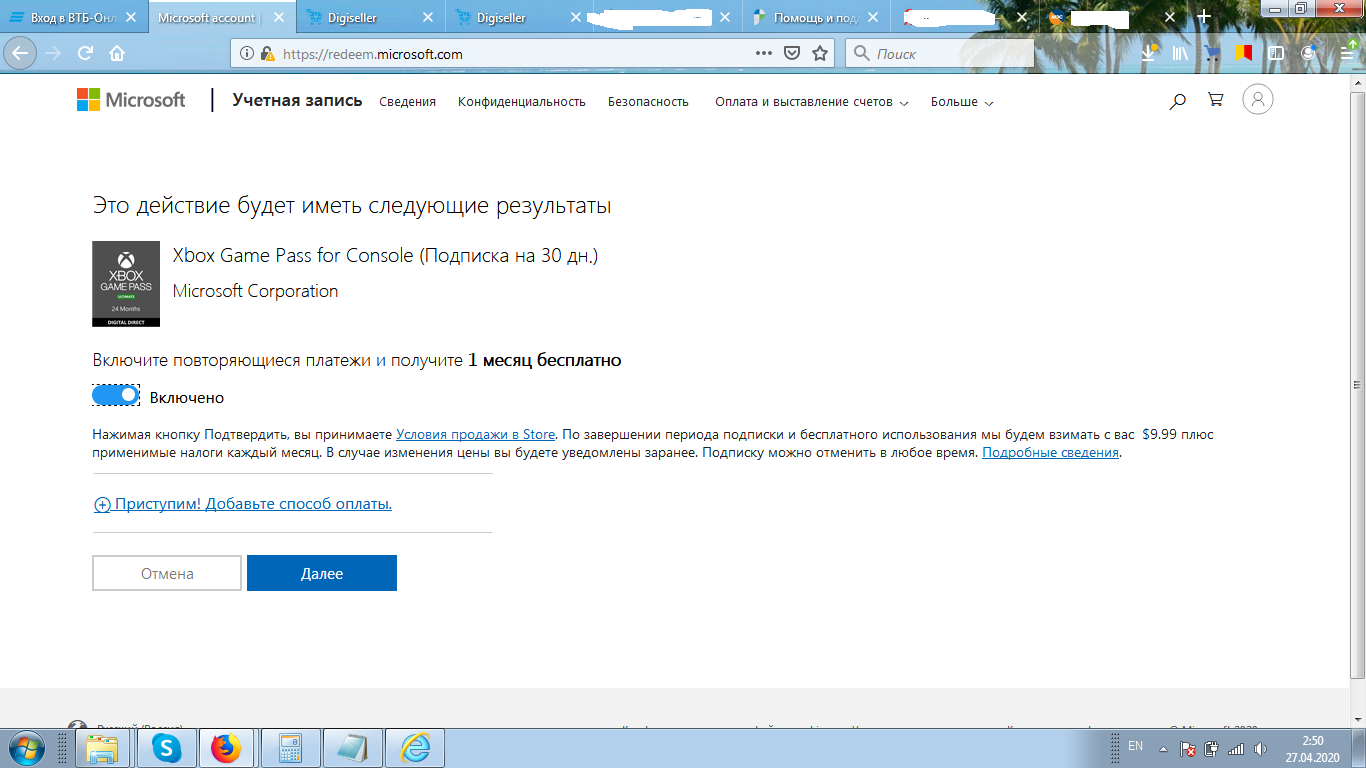Click the 'Далее' button

(x=322, y=573)
